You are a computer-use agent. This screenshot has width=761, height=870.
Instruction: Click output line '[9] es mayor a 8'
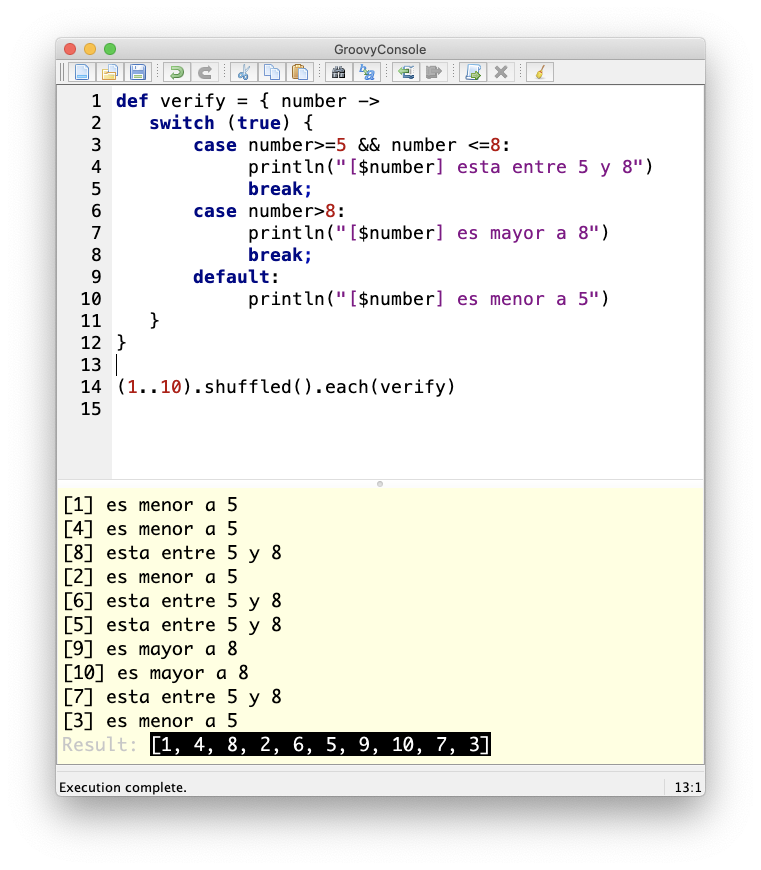click(150, 649)
